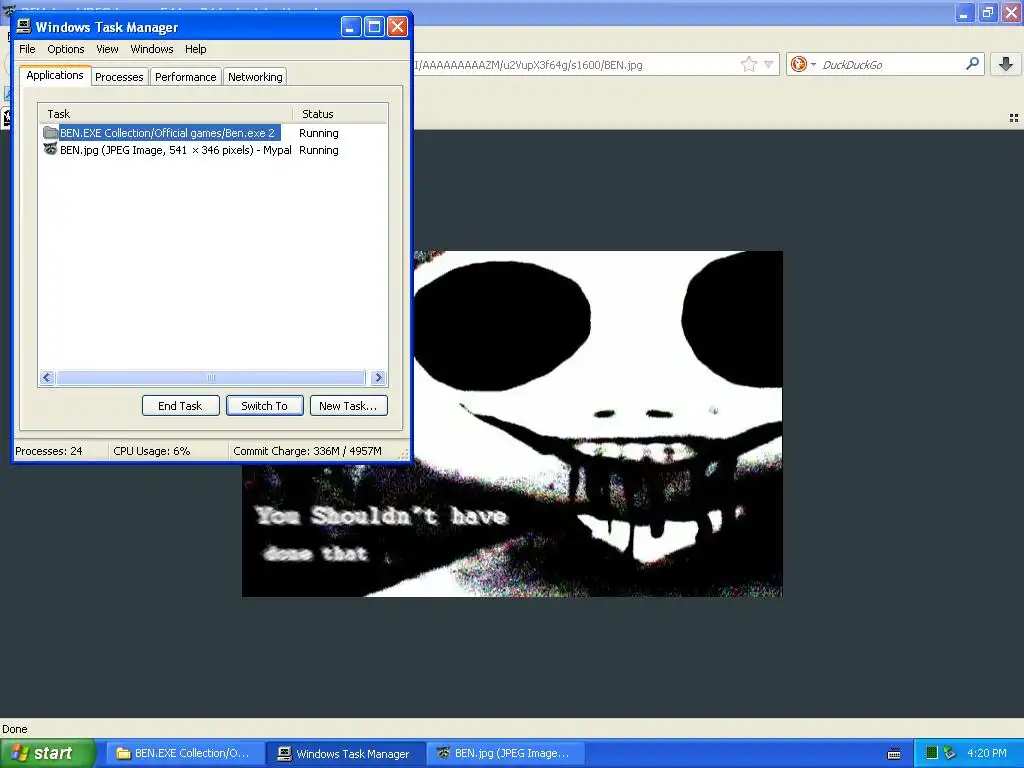Click the Task Manager title bar icon

(24, 26)
